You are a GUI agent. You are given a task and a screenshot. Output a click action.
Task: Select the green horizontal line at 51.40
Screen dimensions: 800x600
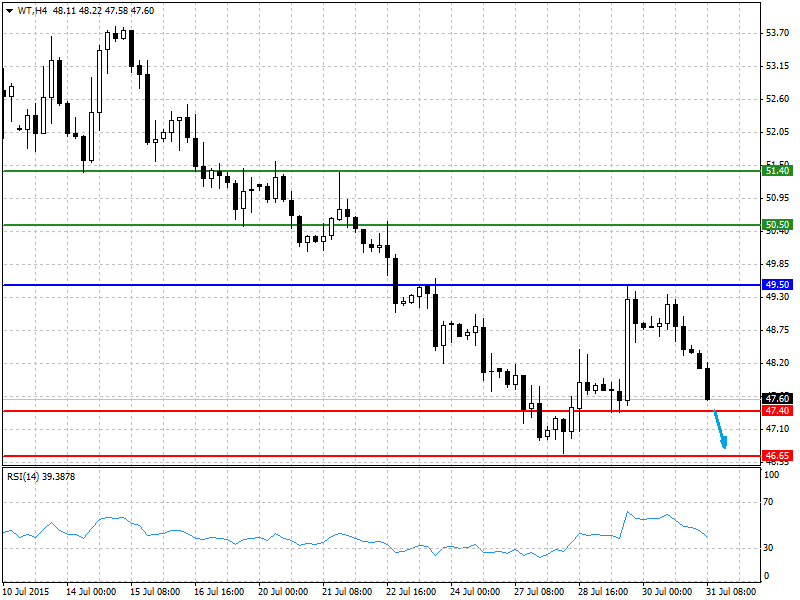point(382,171)
